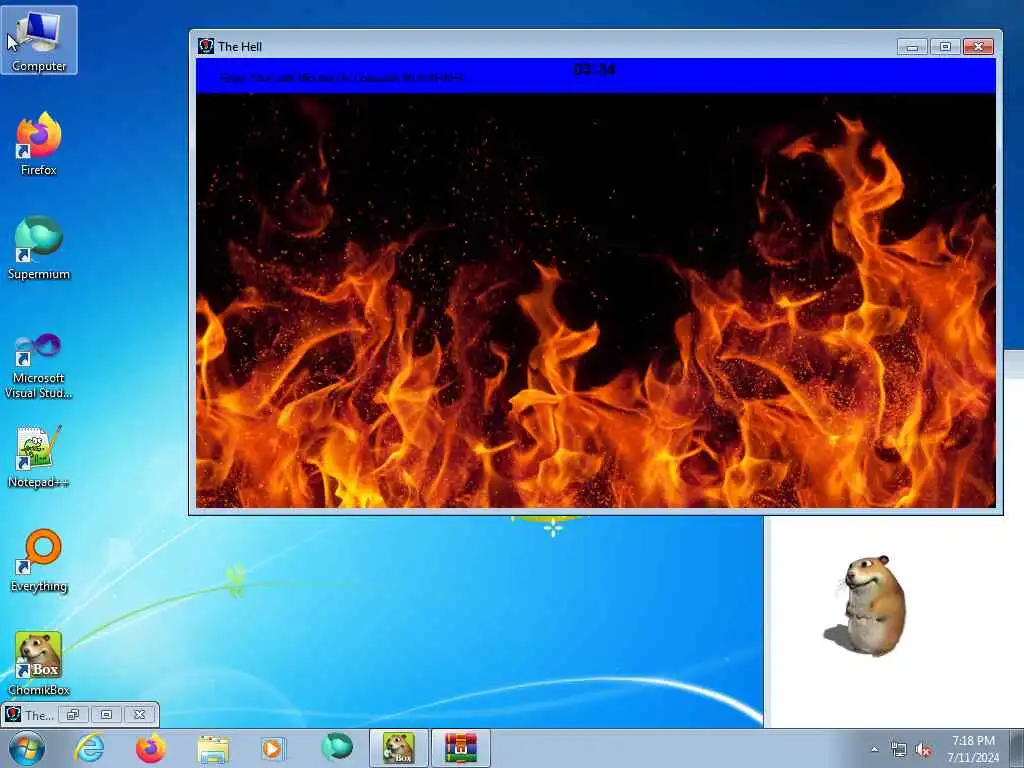Minimize The Hell window

coord(912,46)
